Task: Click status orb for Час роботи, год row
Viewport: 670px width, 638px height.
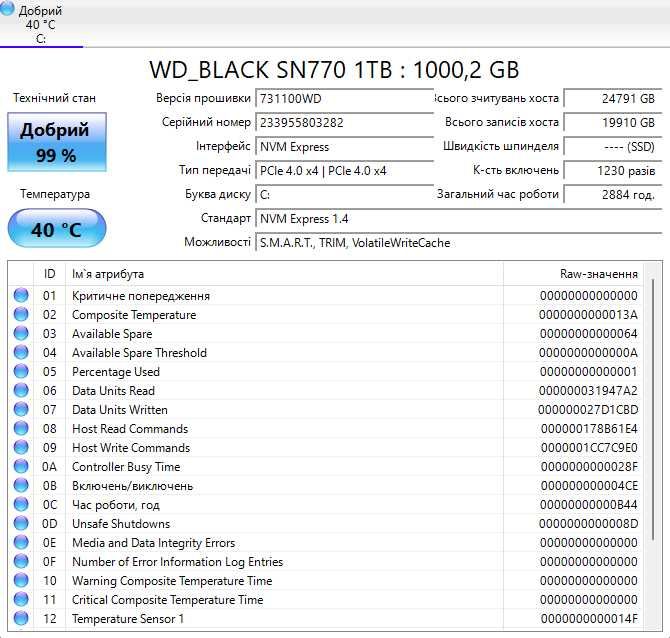Action: pos(21,505)
